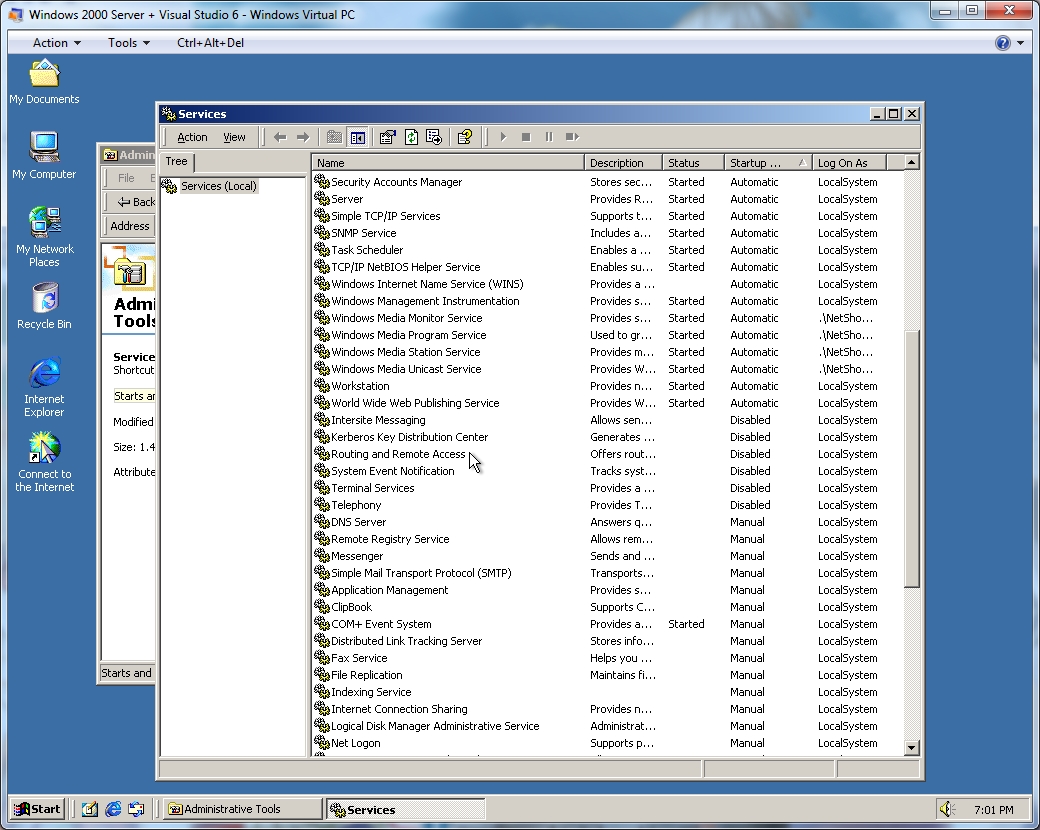Click the scroll down arrow in services list
1040x830 pixels.
point(911,747)
